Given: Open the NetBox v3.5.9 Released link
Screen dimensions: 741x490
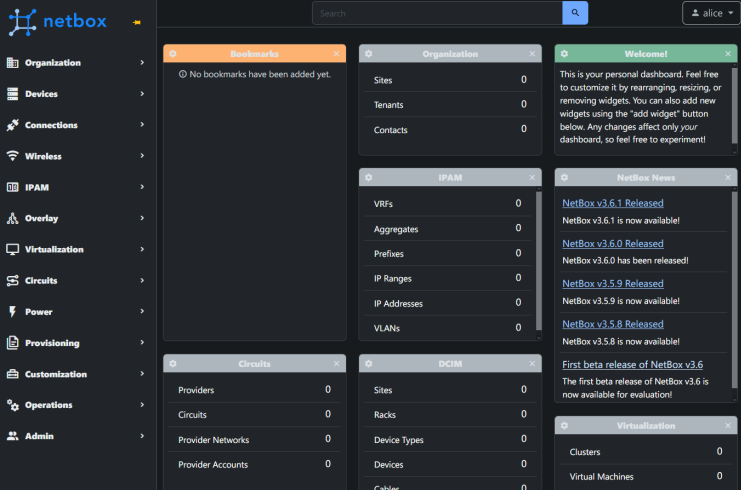Looking at the screenshot, I should click(x=612, y=284).
